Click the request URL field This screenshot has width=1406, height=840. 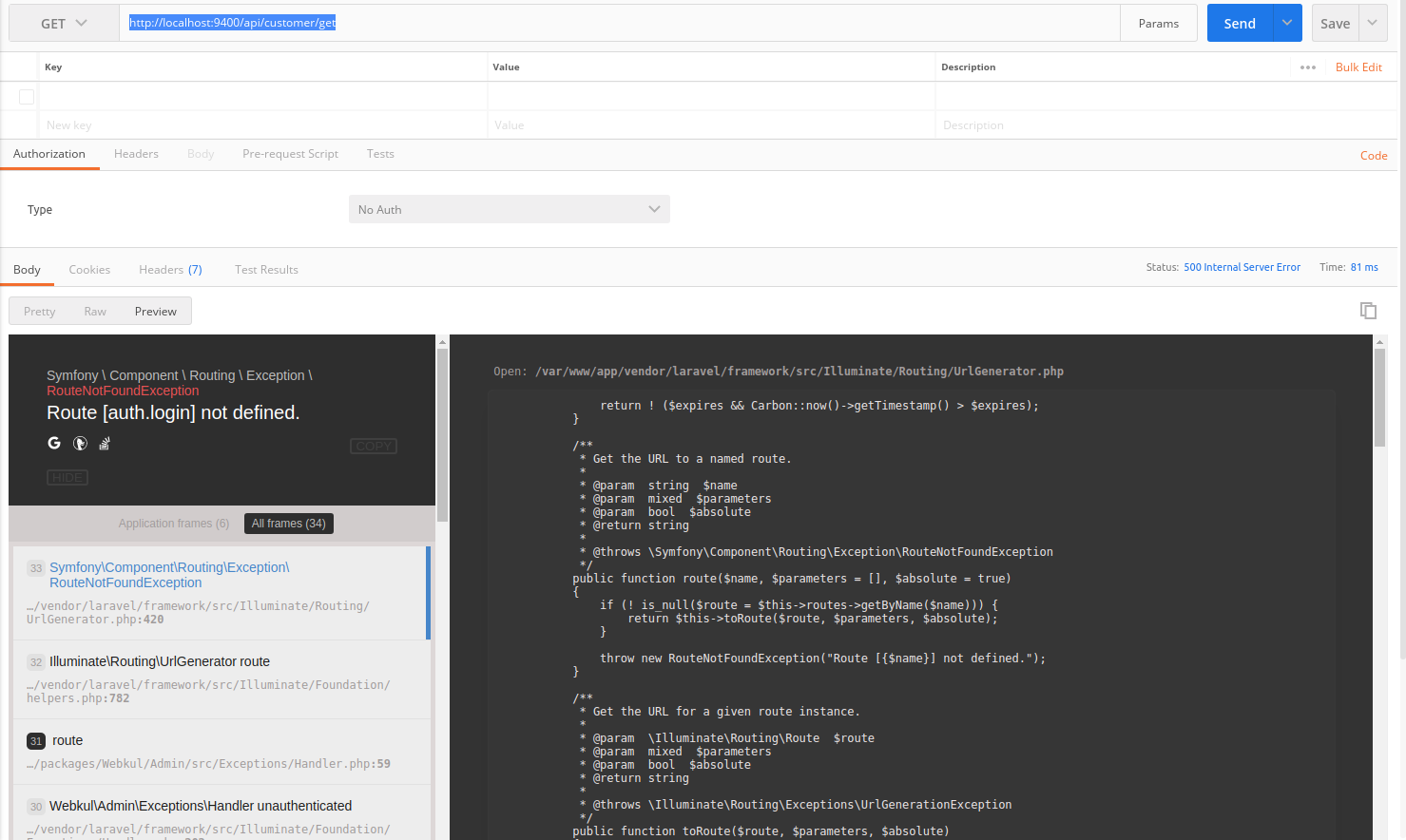click(619, 23)
